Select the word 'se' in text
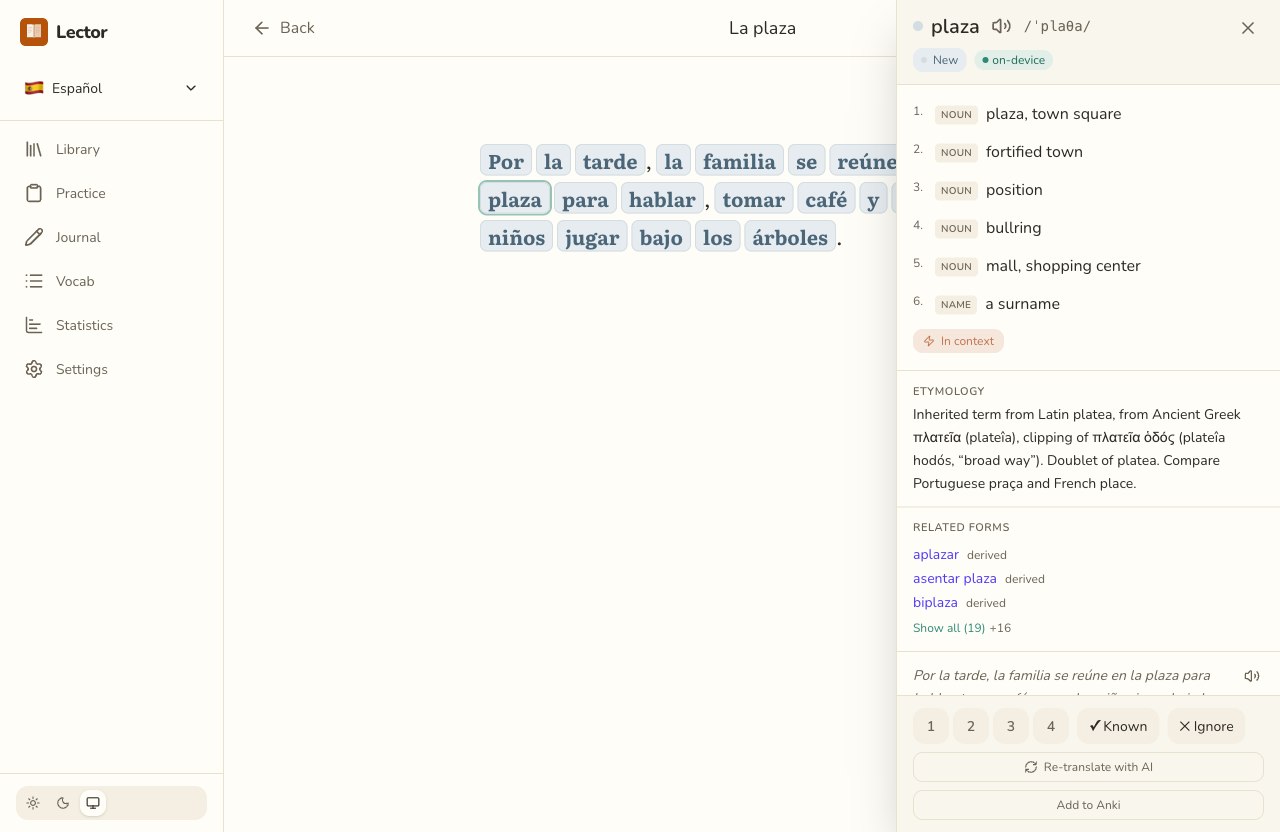 807,161
